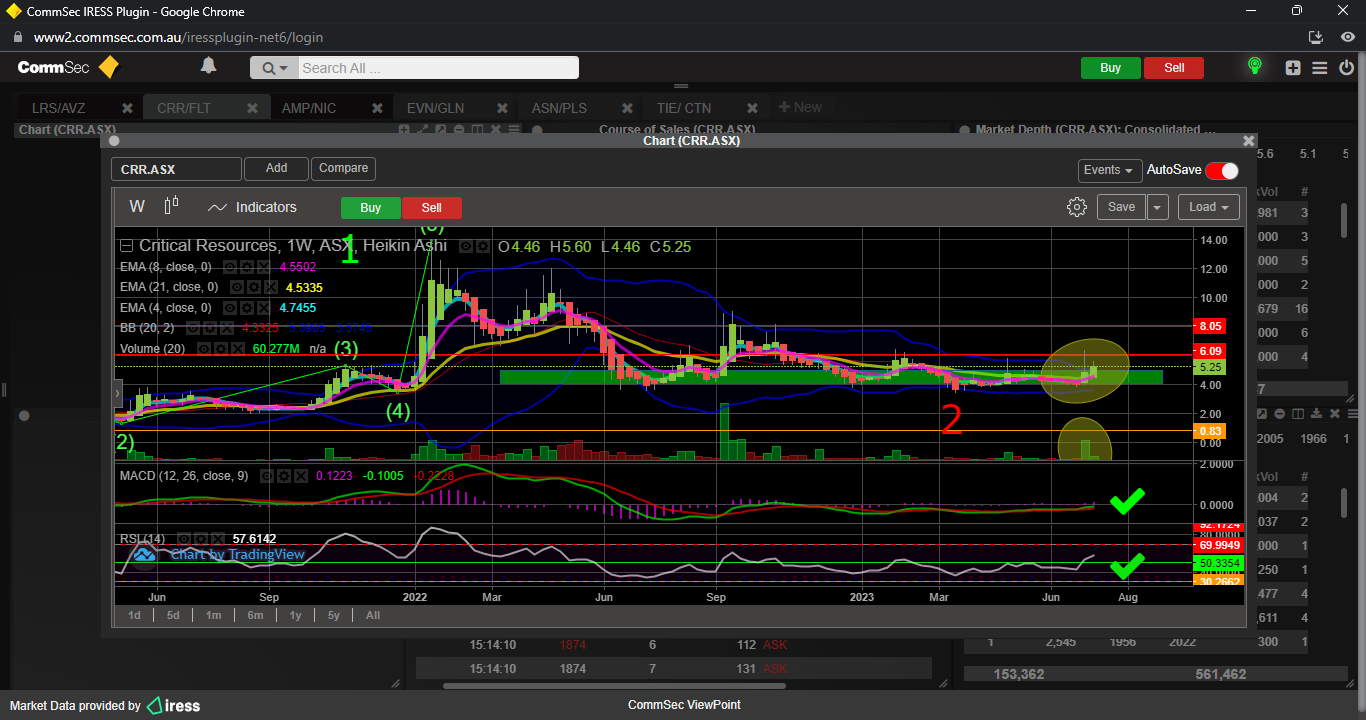Click the CommSec logo
The width and height of the screenshot is (1366, 720).
click(x=69, y=68)
